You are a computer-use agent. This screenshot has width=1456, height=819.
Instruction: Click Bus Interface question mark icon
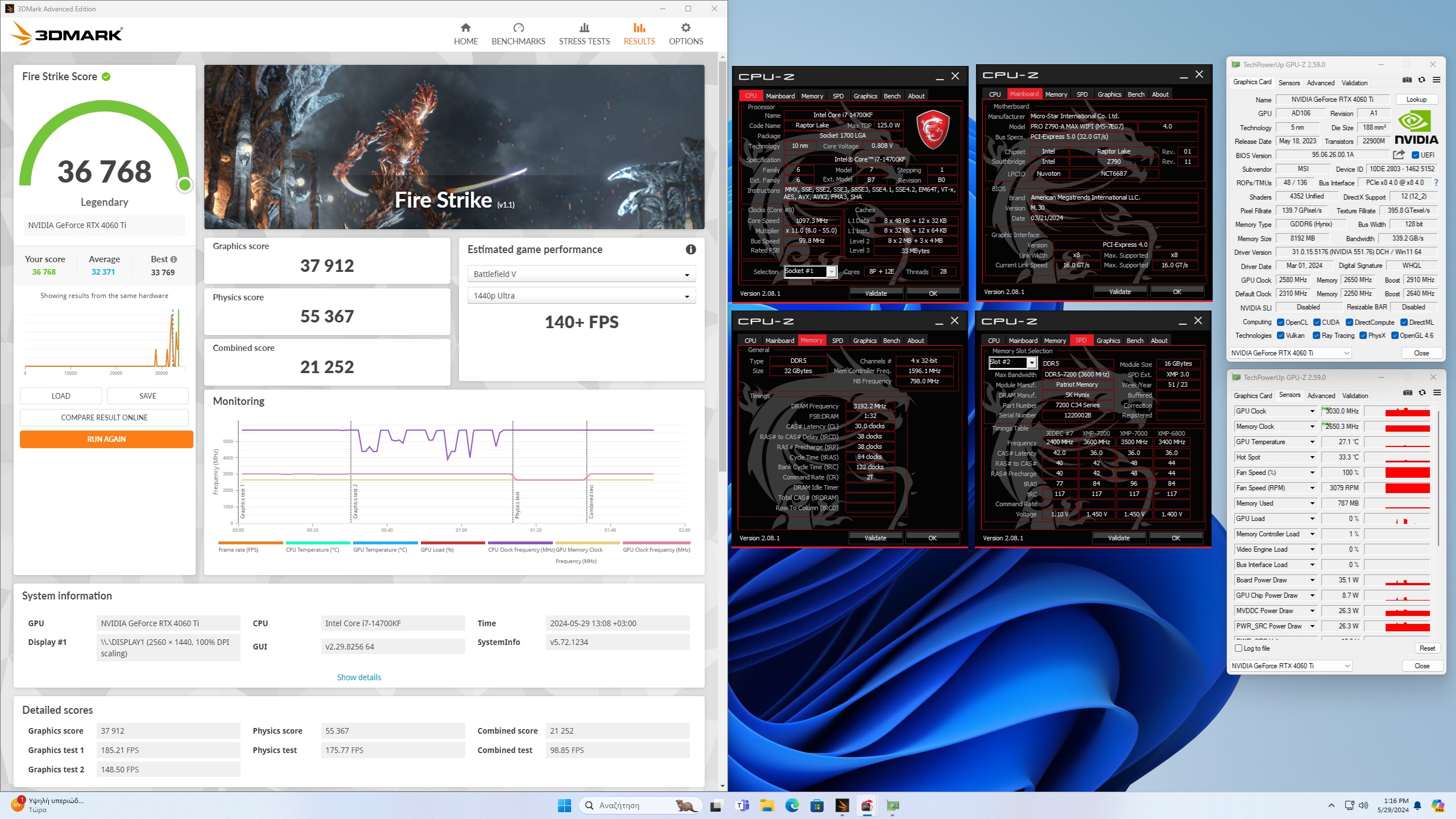coord(1436,183)
